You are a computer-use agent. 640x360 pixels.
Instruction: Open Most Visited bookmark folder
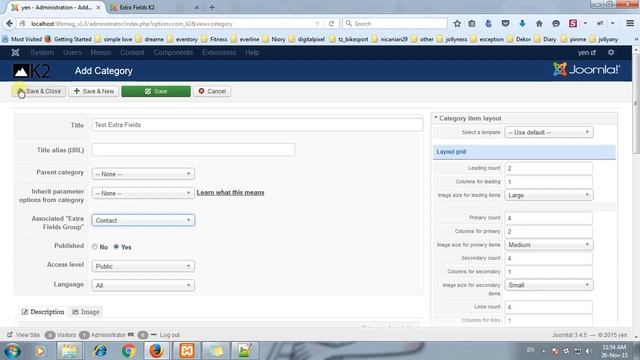(22, 39)
